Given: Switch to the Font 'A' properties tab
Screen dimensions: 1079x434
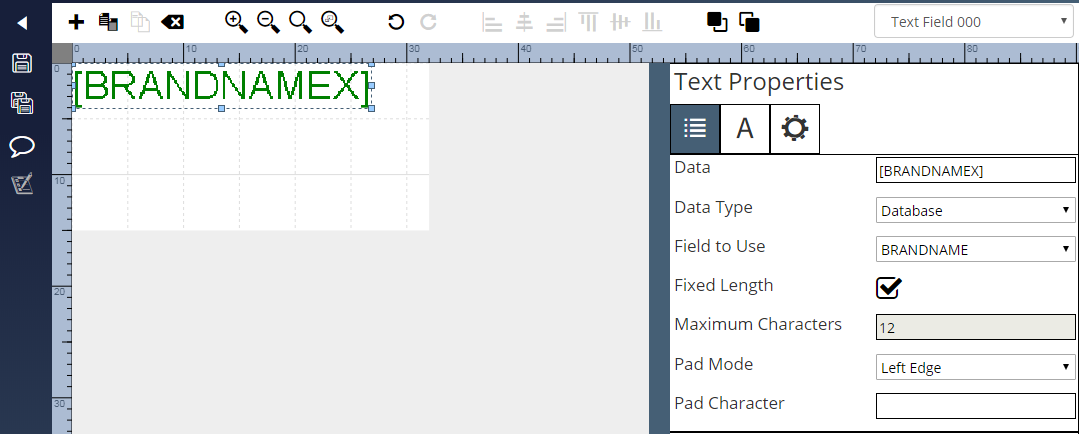Looking at the screenshot, I should (745, 129).
